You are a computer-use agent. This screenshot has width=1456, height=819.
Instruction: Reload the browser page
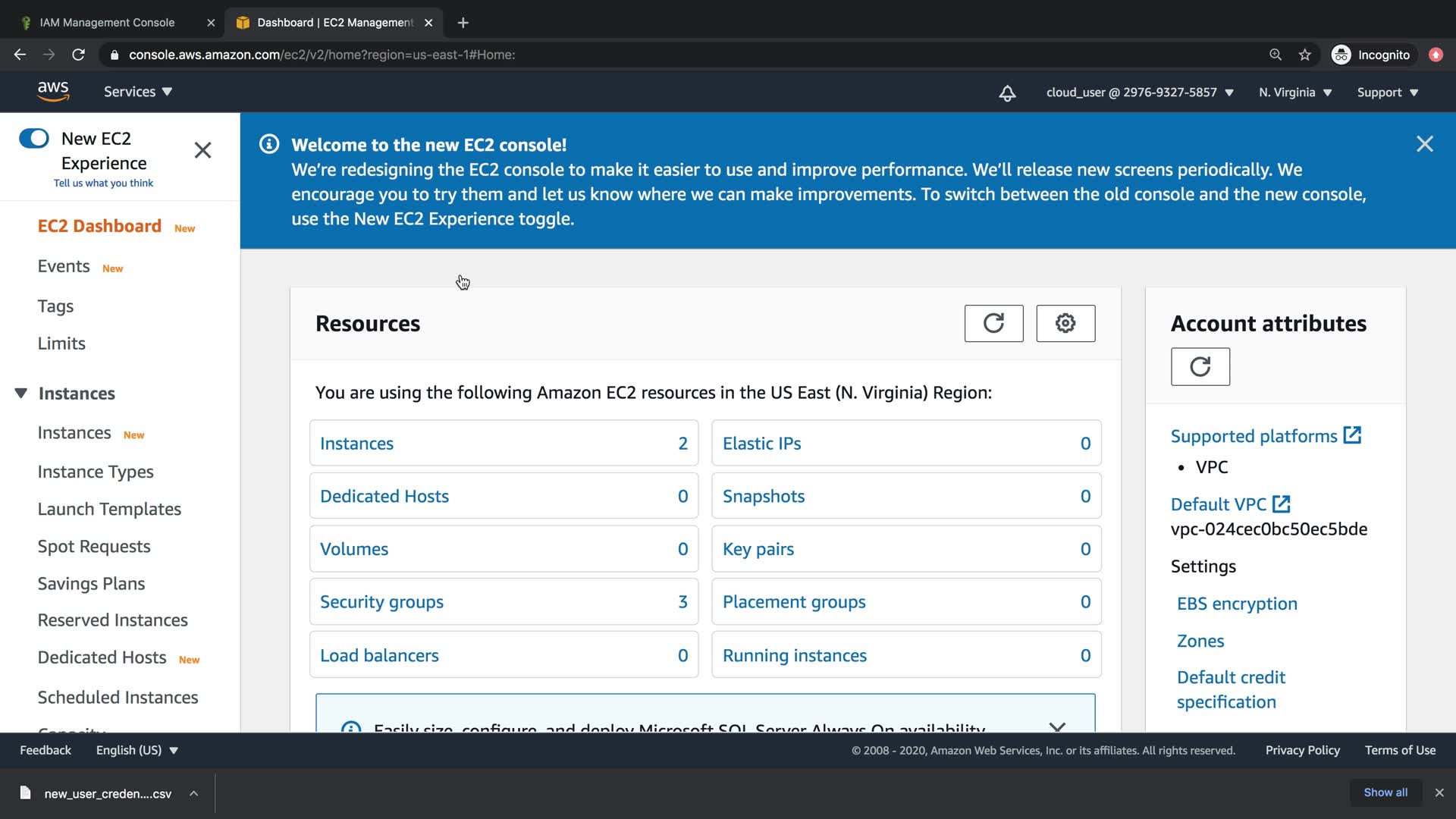coord(78,55)
